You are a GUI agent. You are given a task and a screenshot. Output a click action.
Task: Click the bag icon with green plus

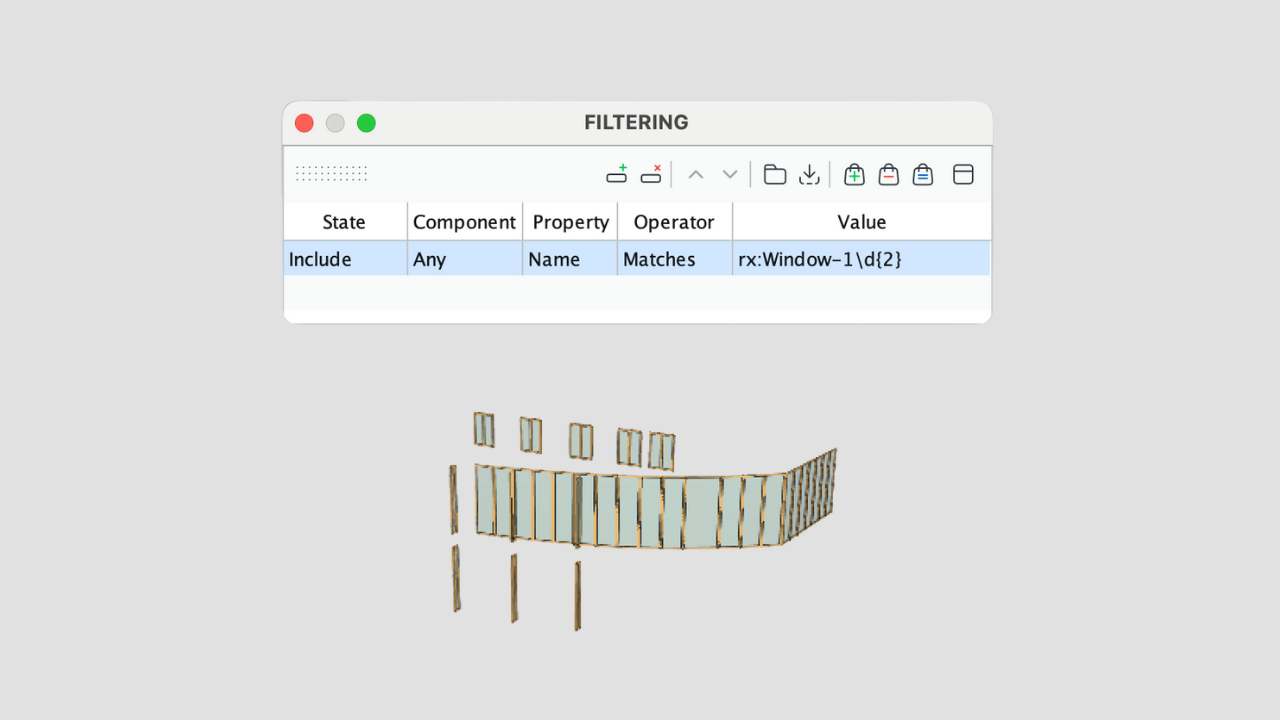point(854,175)
